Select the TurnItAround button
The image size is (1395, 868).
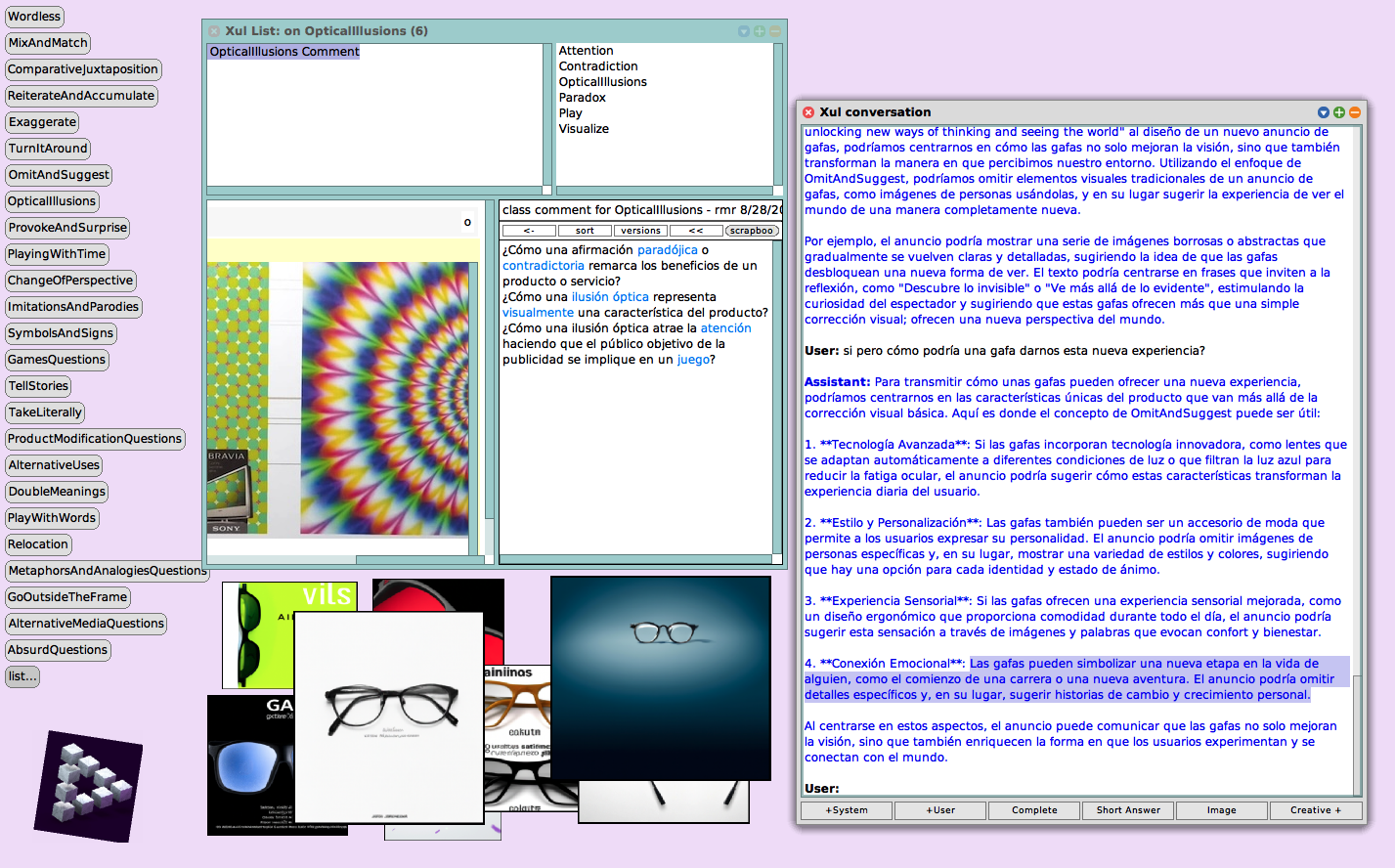48,149
